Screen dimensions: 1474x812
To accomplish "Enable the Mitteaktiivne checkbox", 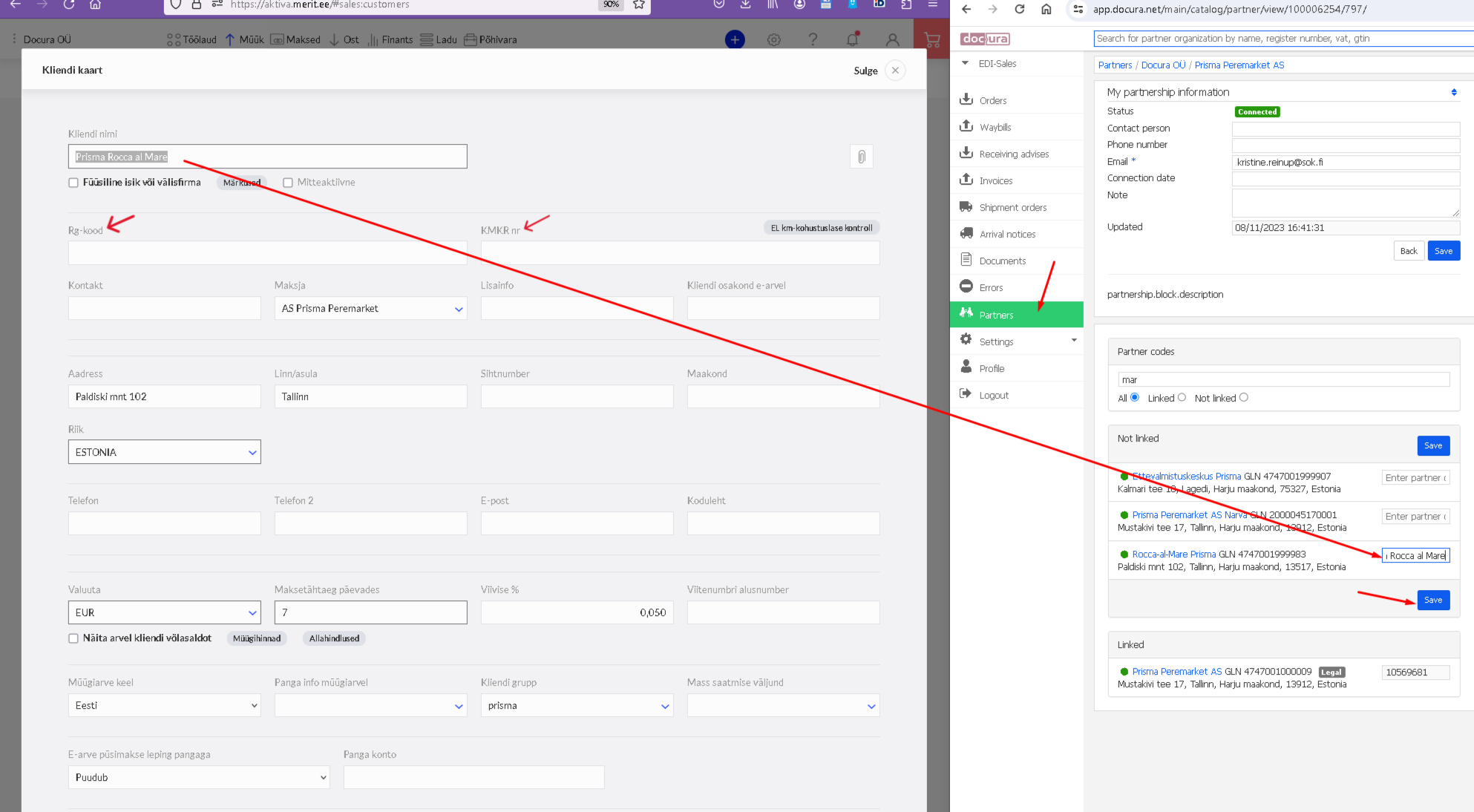I will point(288,183).
